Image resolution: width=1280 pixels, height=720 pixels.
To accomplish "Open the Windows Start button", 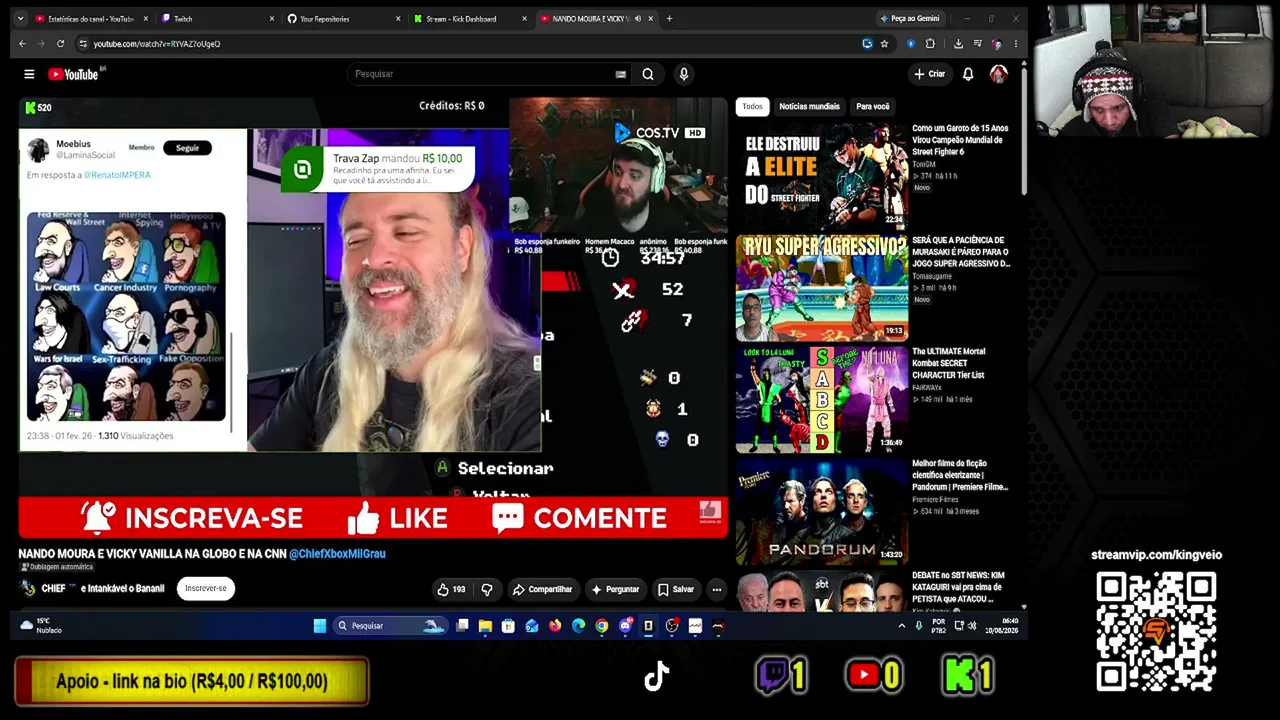I will (320, 626).
